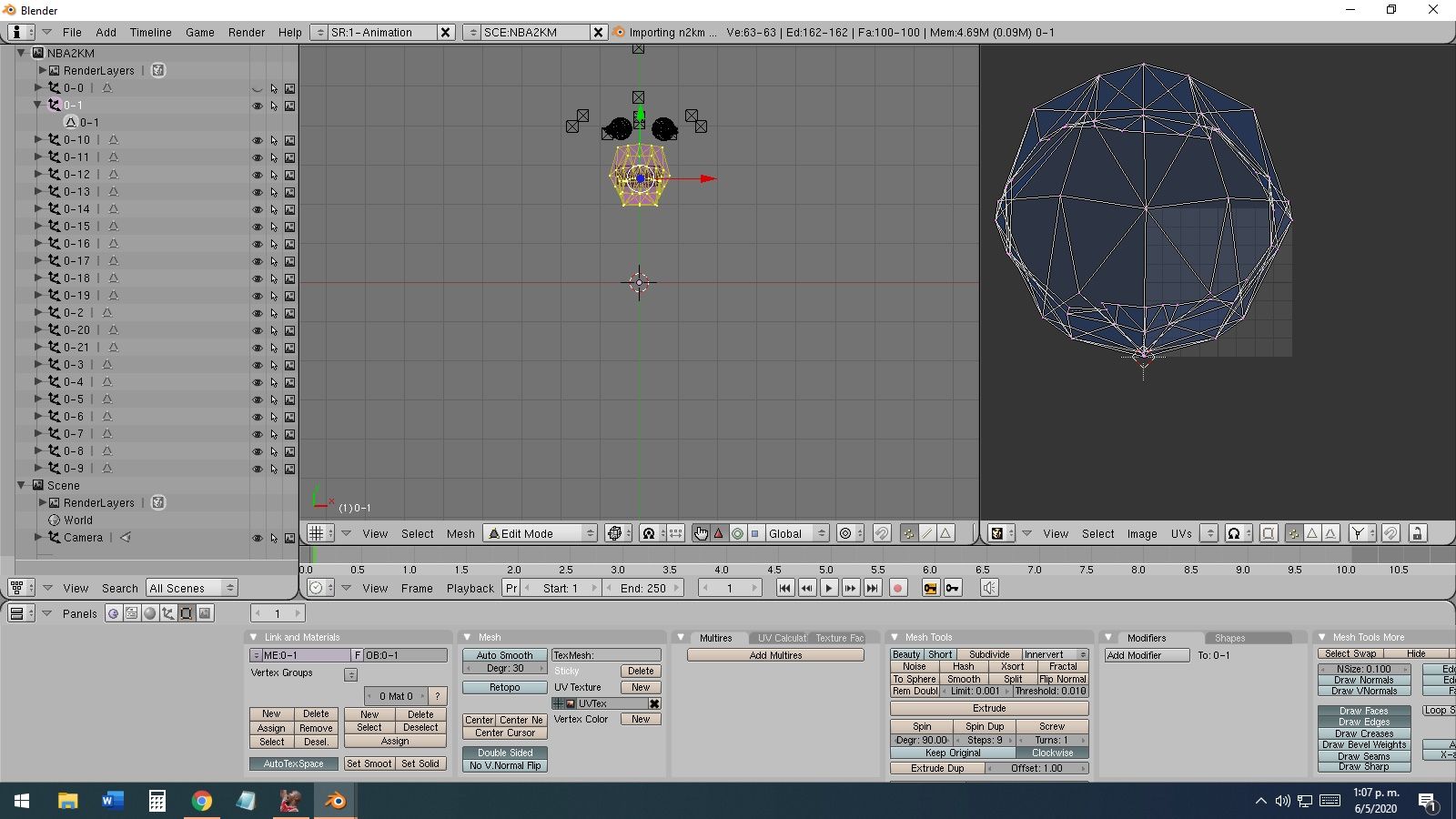Open the File menu
Viewport: 1456px width, 819px height.
click(72, 32)
